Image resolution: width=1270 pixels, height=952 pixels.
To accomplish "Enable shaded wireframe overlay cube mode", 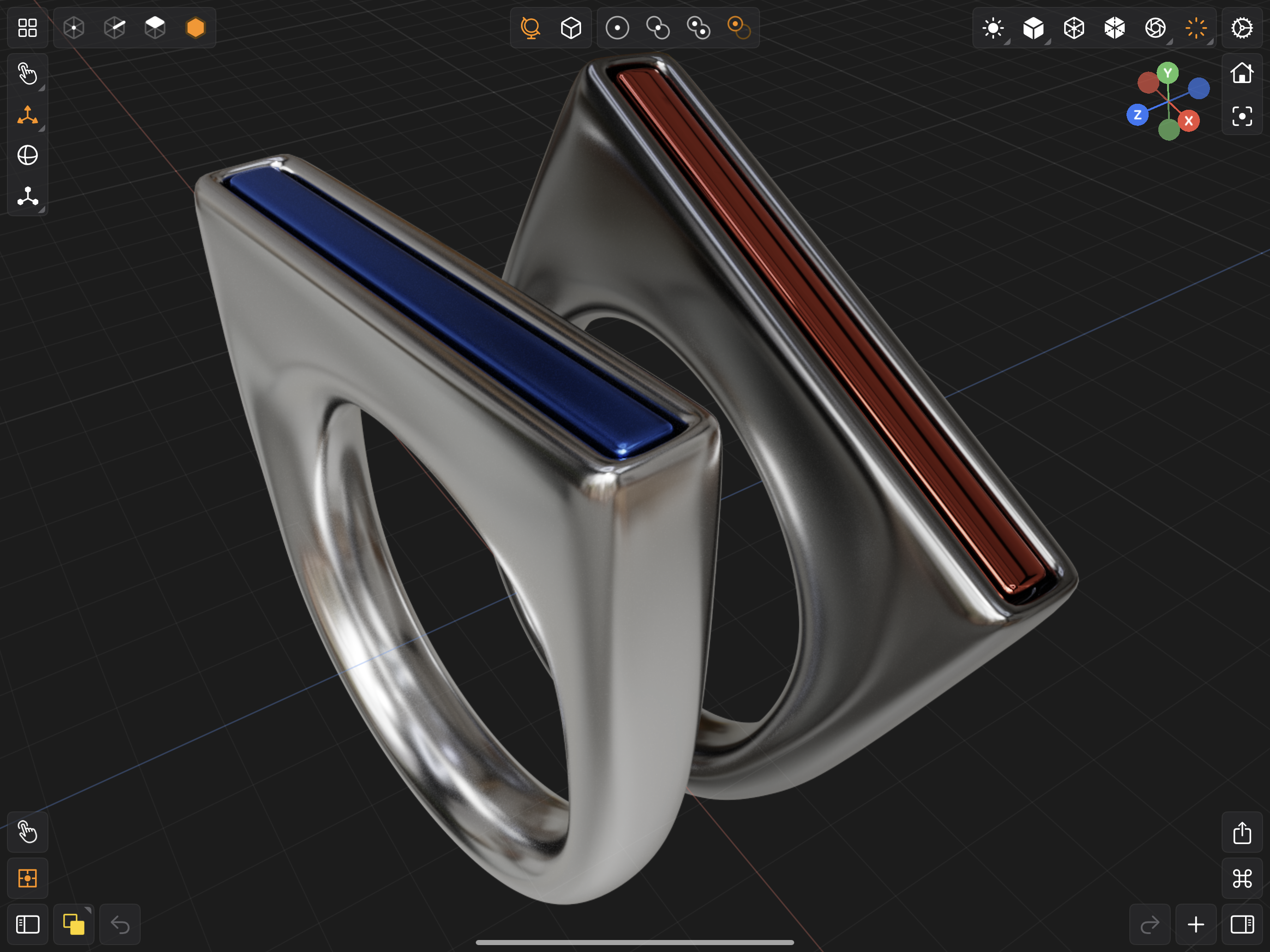I will [x=1114, y=28].
